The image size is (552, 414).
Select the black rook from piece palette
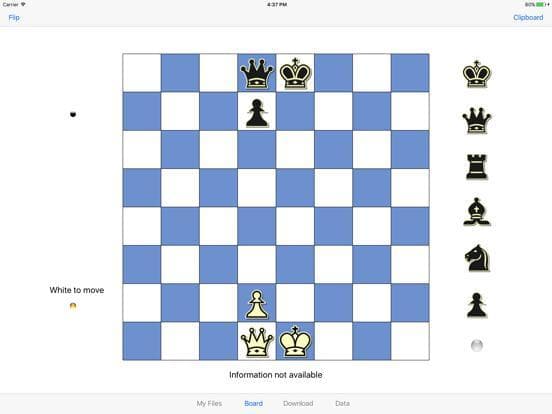477,167
